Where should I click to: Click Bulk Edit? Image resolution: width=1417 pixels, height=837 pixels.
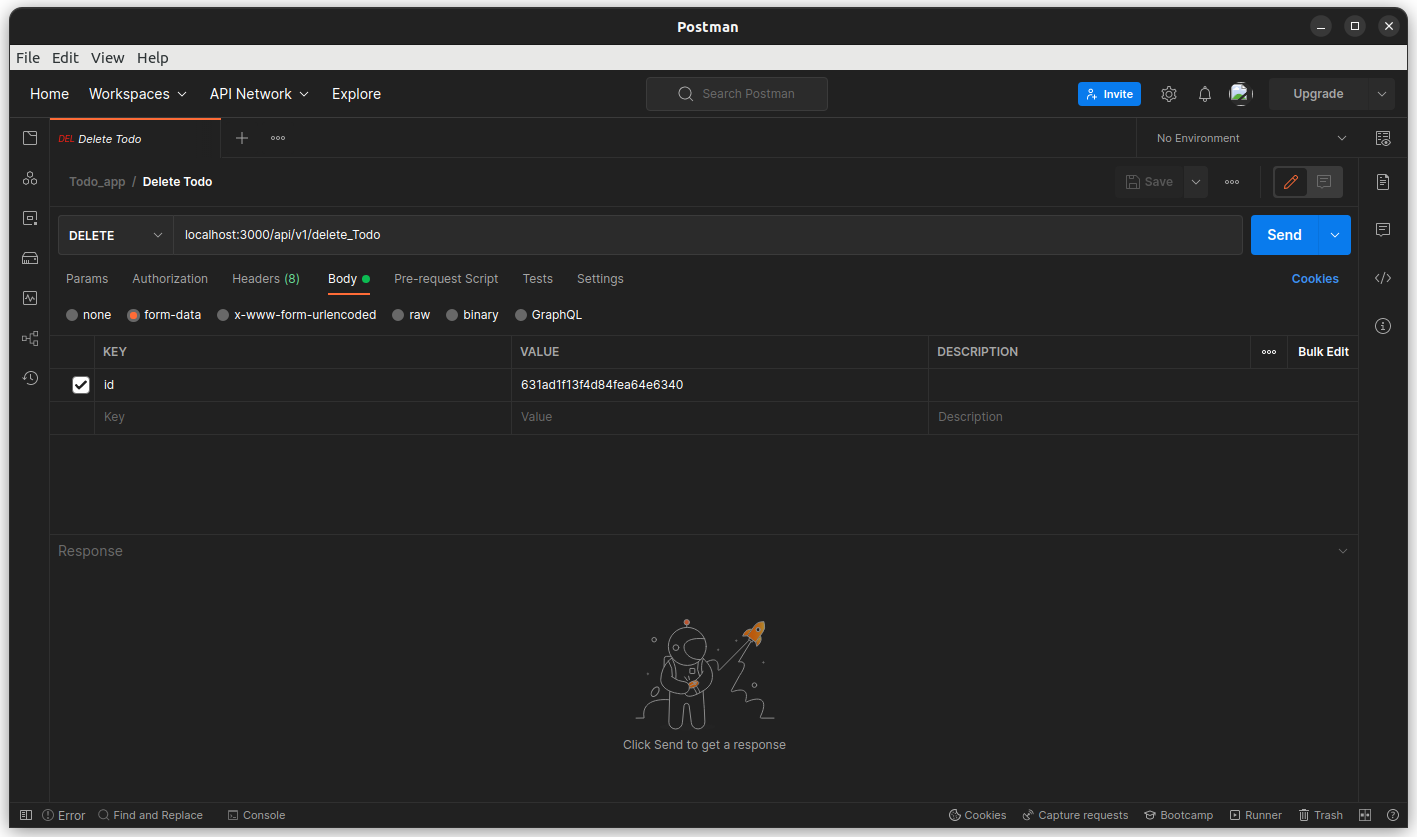1323,352
